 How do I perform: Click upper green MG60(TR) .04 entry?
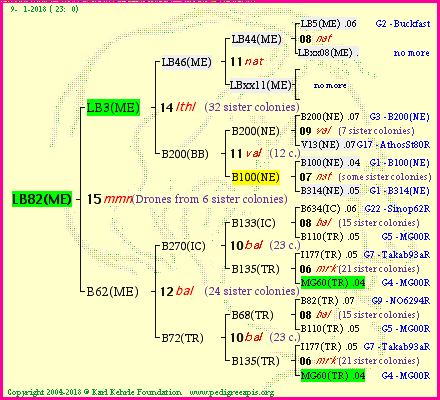coord(333,283)
